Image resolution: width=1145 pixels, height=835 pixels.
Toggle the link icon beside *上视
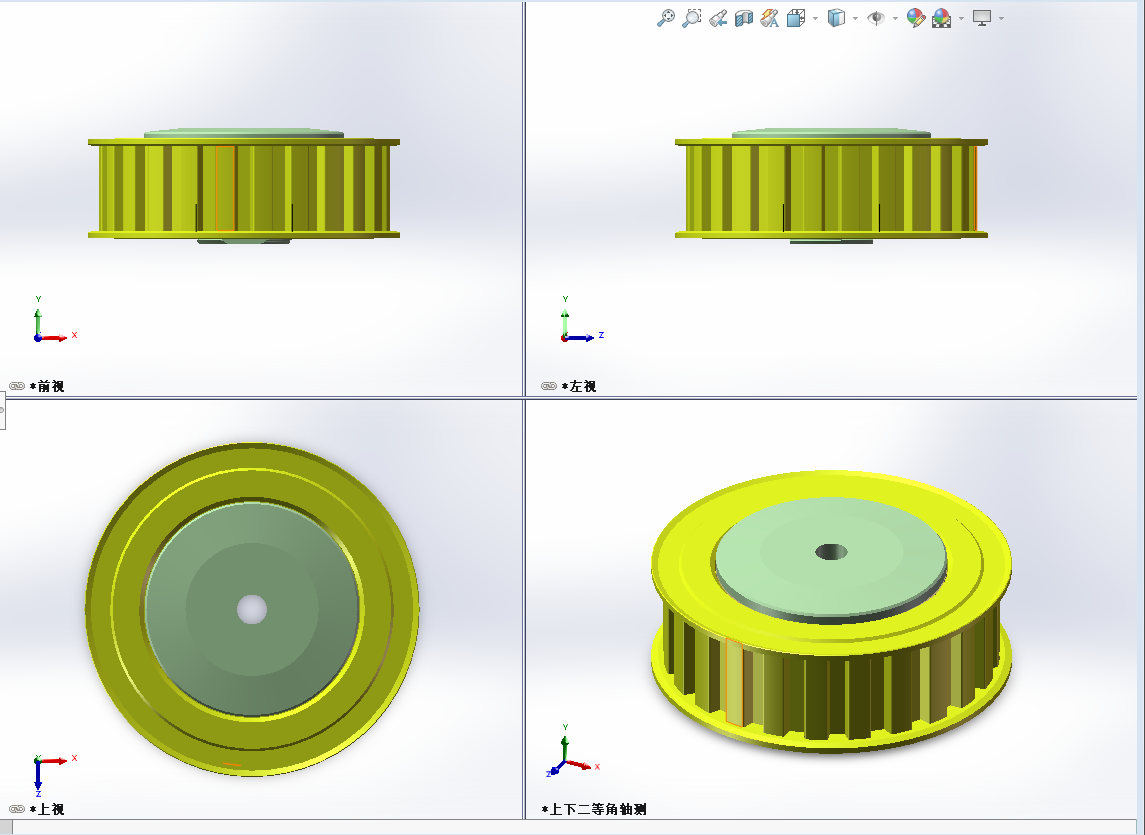(x=17, y=809)
